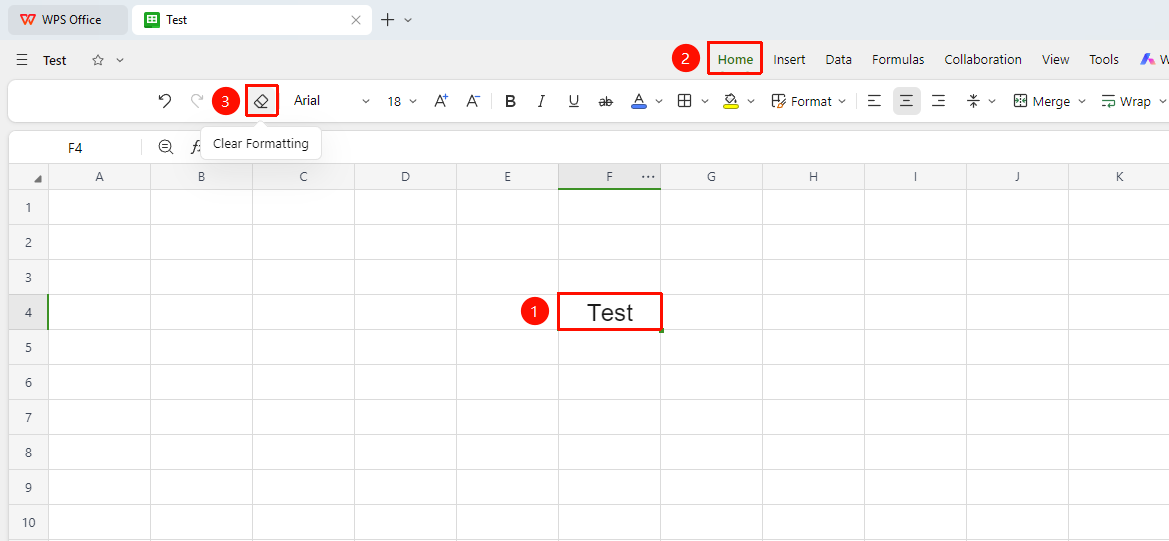Decrease font size with A- icon

(473, 101)
